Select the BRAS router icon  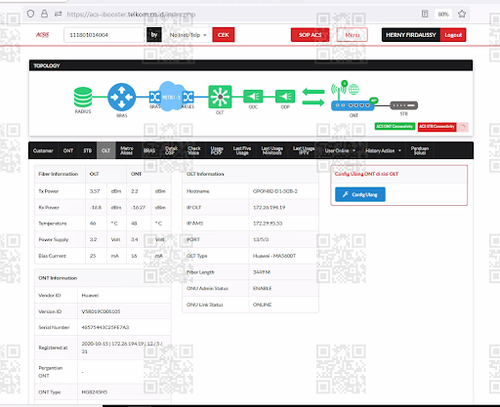[122, 97]
